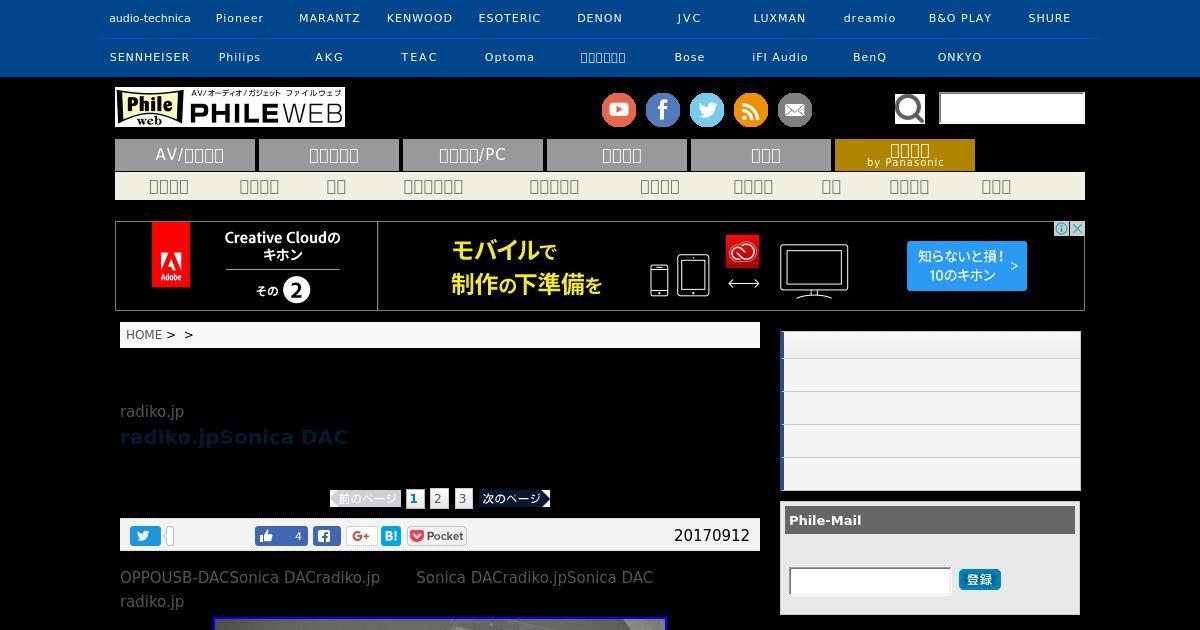Open the DENON brand link
Image resolution: width=1200 pixels, height=630 pixels.
click(600, 18)
